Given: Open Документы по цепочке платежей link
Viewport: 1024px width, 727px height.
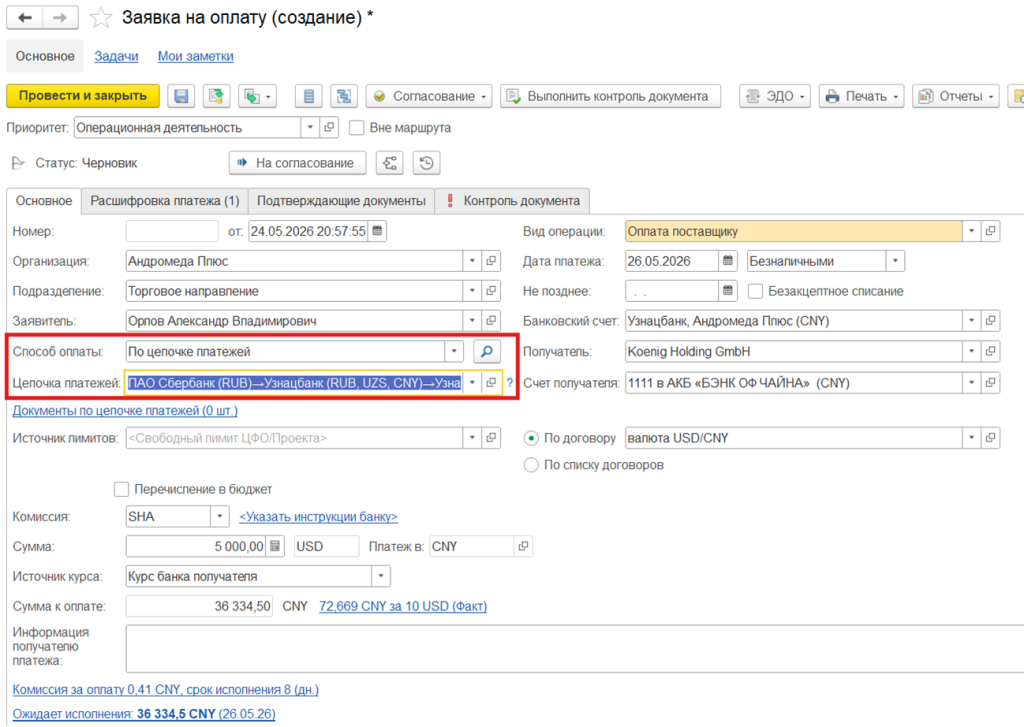Looking at the screenshot, I should [125, 411].
